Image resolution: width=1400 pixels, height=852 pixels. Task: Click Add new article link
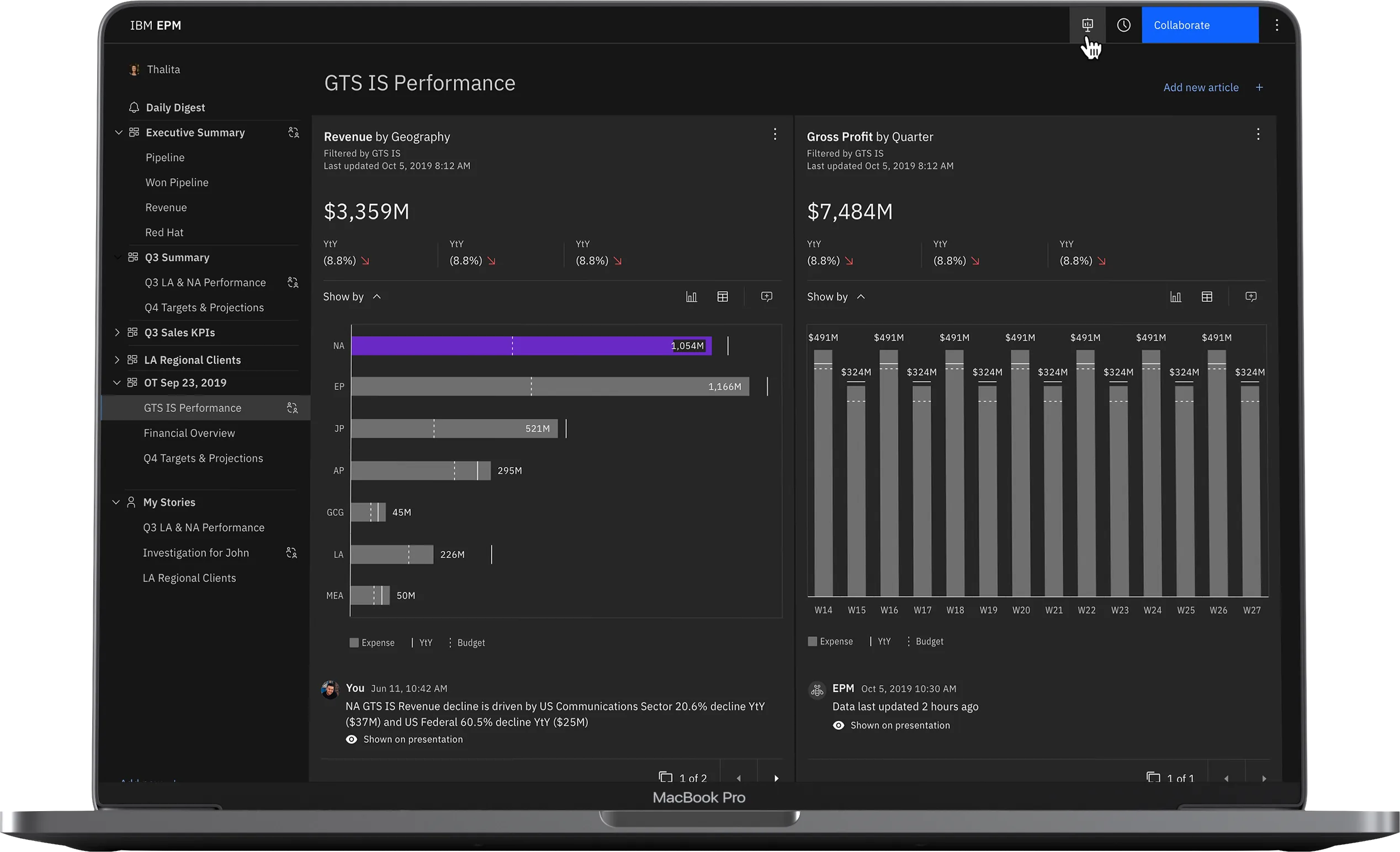point(1201,88)
